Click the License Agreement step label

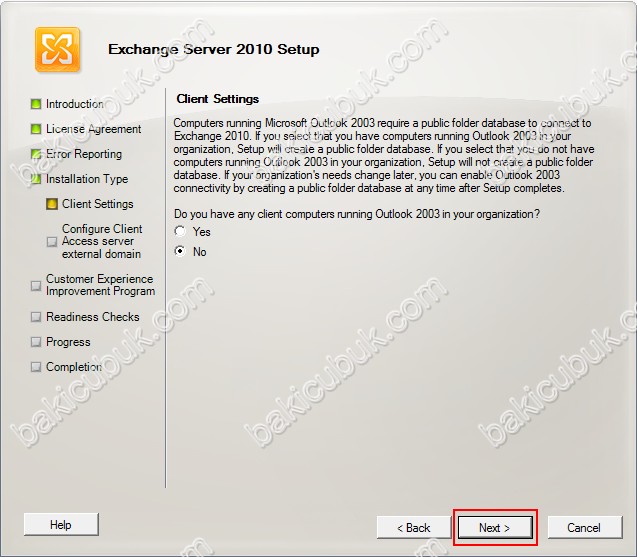[x=93, y=129]
